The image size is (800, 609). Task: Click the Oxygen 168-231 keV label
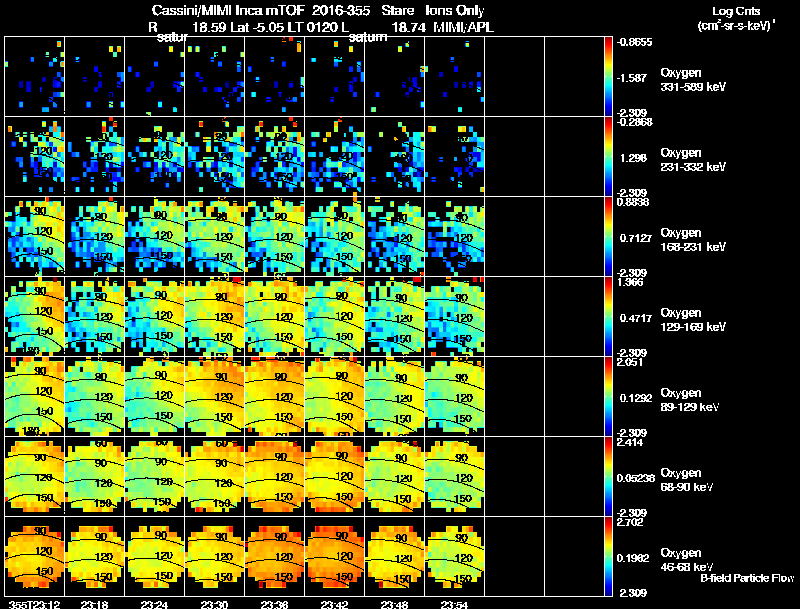tap(693, 240)
